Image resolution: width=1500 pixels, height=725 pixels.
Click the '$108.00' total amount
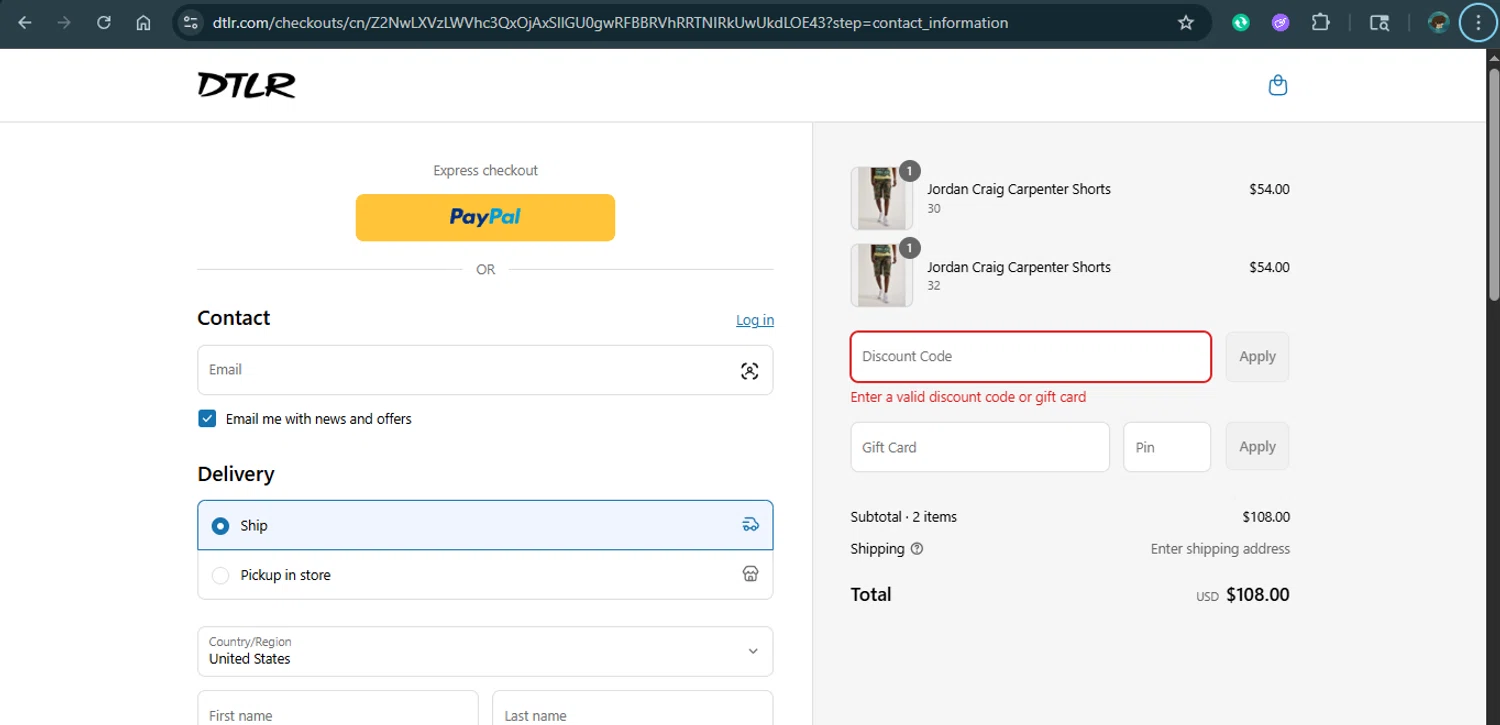tap(1257, 595)
